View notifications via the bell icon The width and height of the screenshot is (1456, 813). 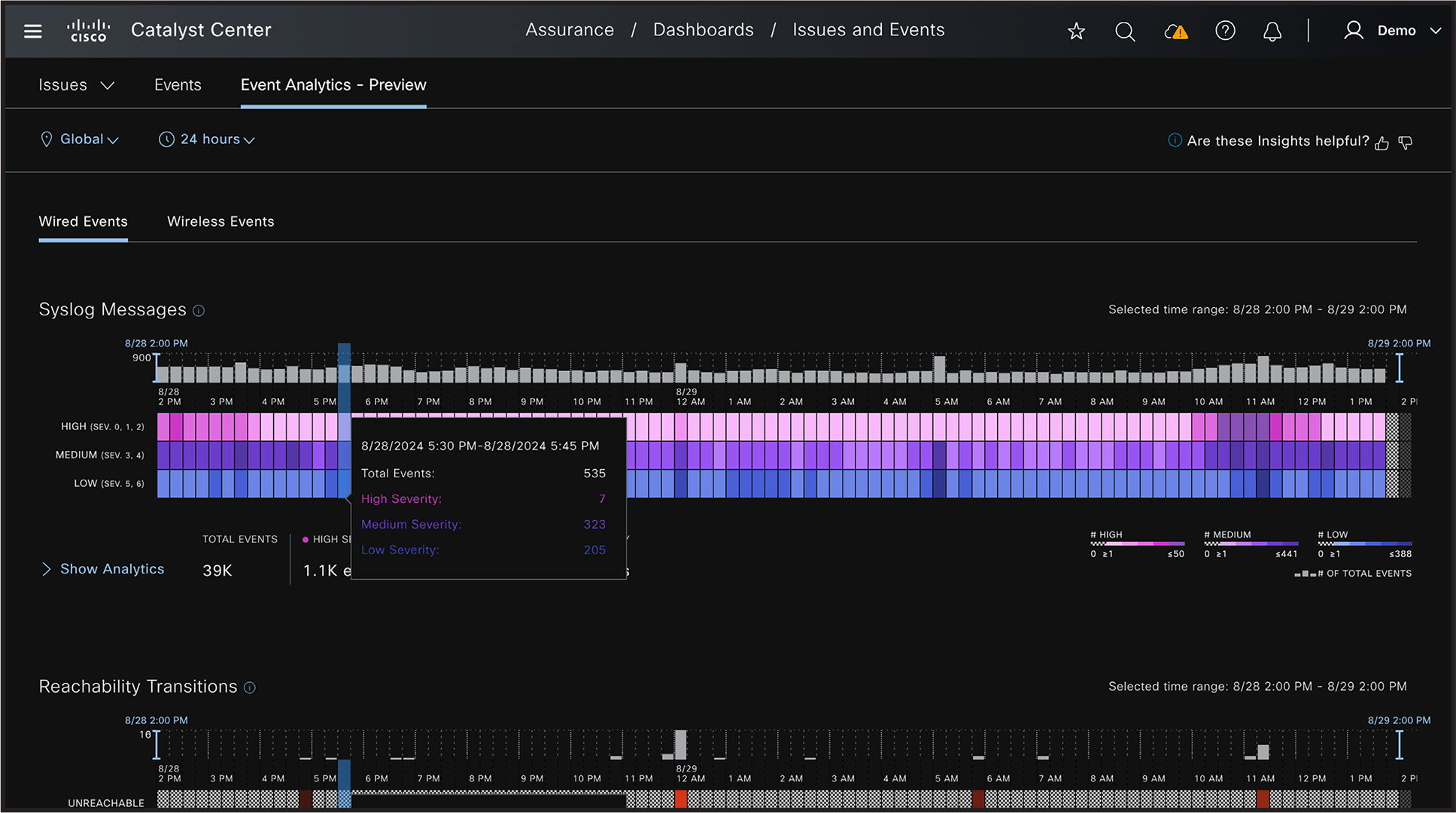1272,31
